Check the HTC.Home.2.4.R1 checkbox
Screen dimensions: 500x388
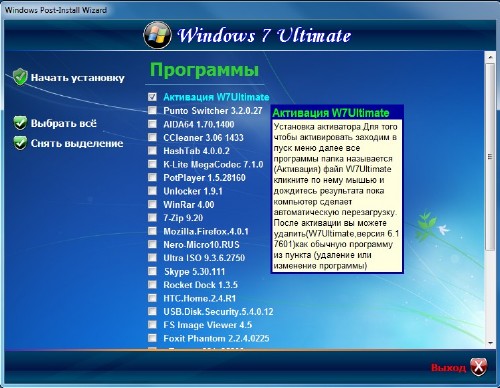point(152,298)
